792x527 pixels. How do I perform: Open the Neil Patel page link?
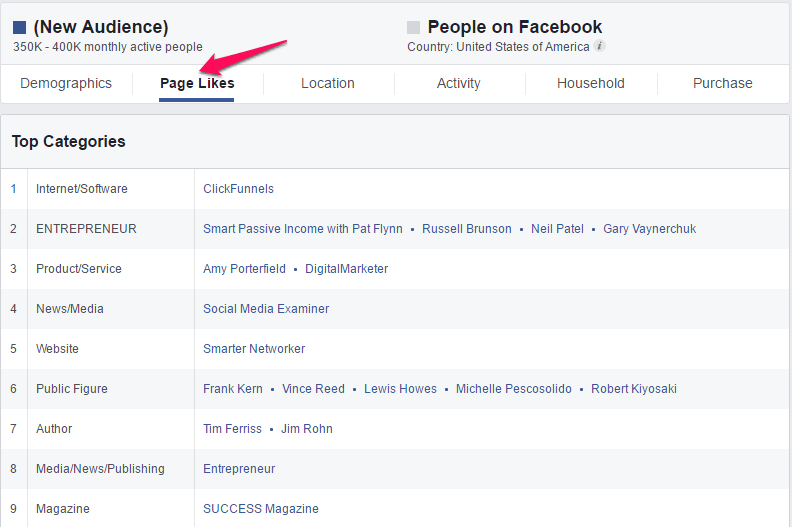click(557, 229)
